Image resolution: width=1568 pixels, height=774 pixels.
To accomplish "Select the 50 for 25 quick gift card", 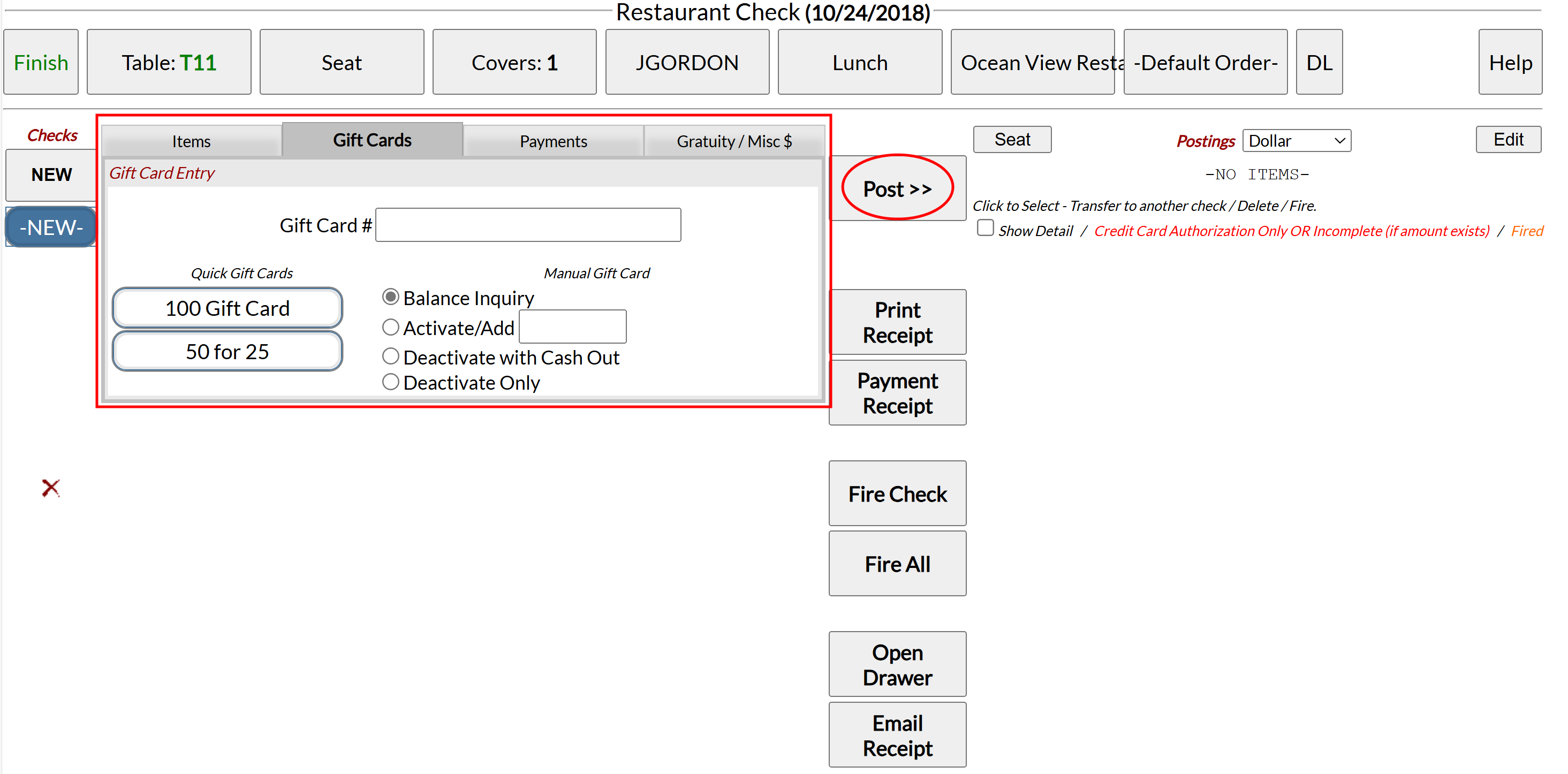I will 227,352.
